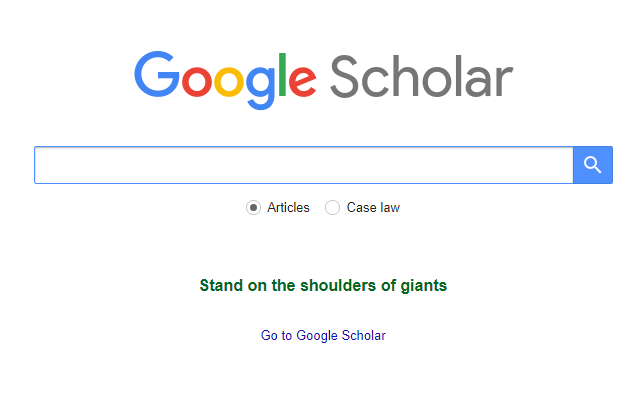Screen dimensions: 640x400
Task: Click the word "giants" in the tagline
Action: point(424,286)
